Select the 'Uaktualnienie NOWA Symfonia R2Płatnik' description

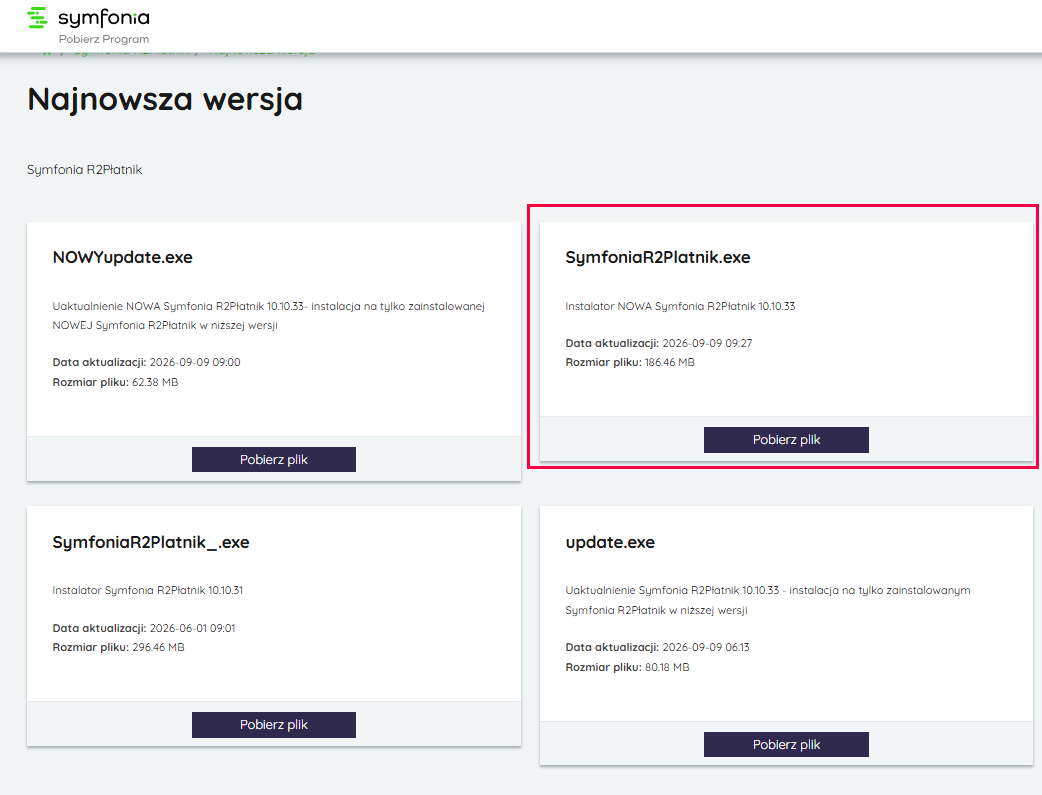268,316
